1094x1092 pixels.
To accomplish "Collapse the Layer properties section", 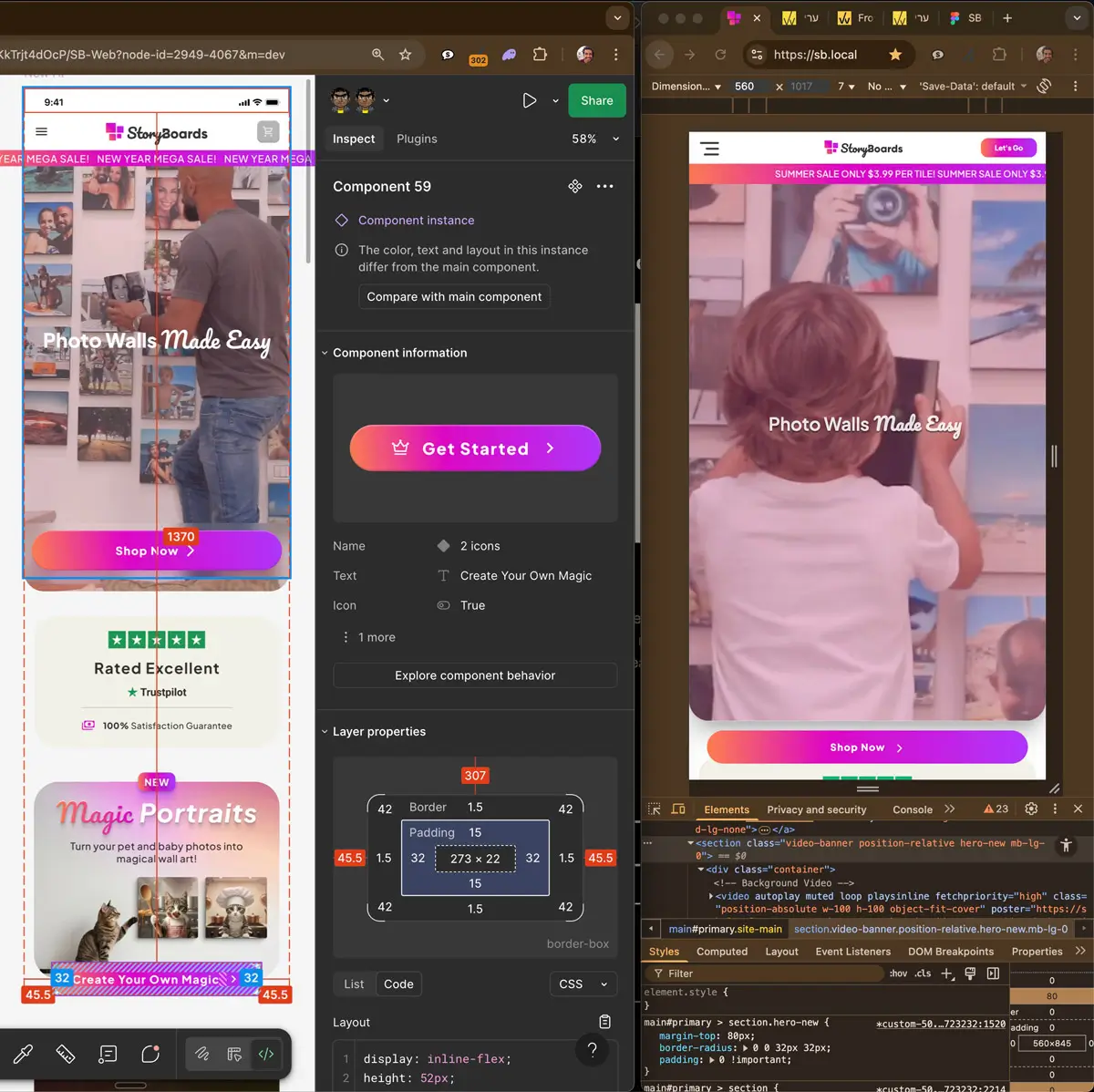I will point(325,731).
